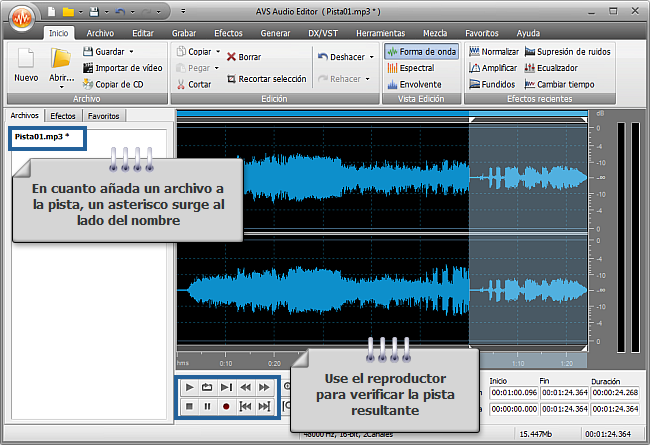Viewport: 650px width, 445px height.
Task: Click the Rewind button
Action: point(245,387)
